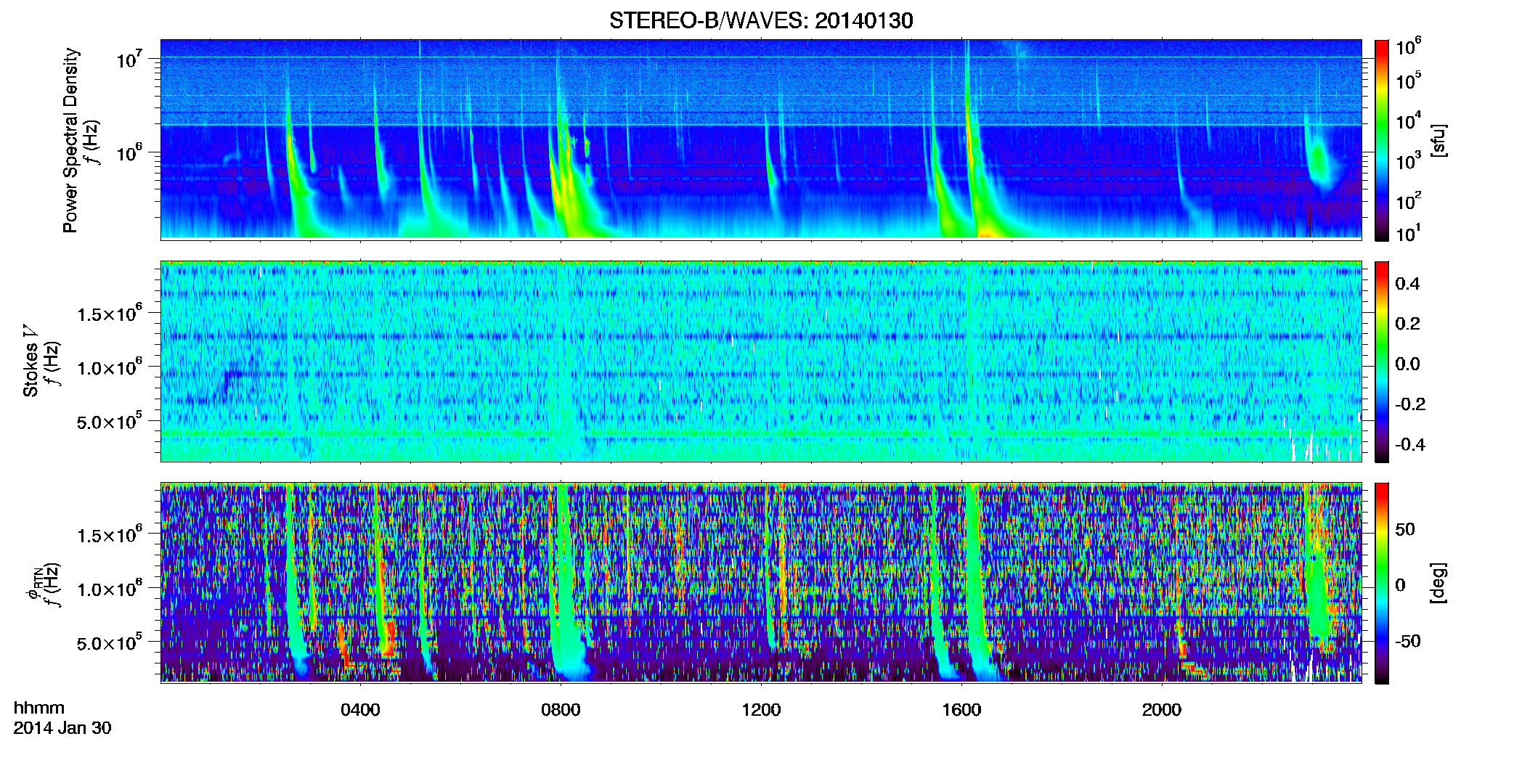Click the 0400 time tick label
Screen dimensions: 1522x784
pyautogui.click(x=360, y=710)
